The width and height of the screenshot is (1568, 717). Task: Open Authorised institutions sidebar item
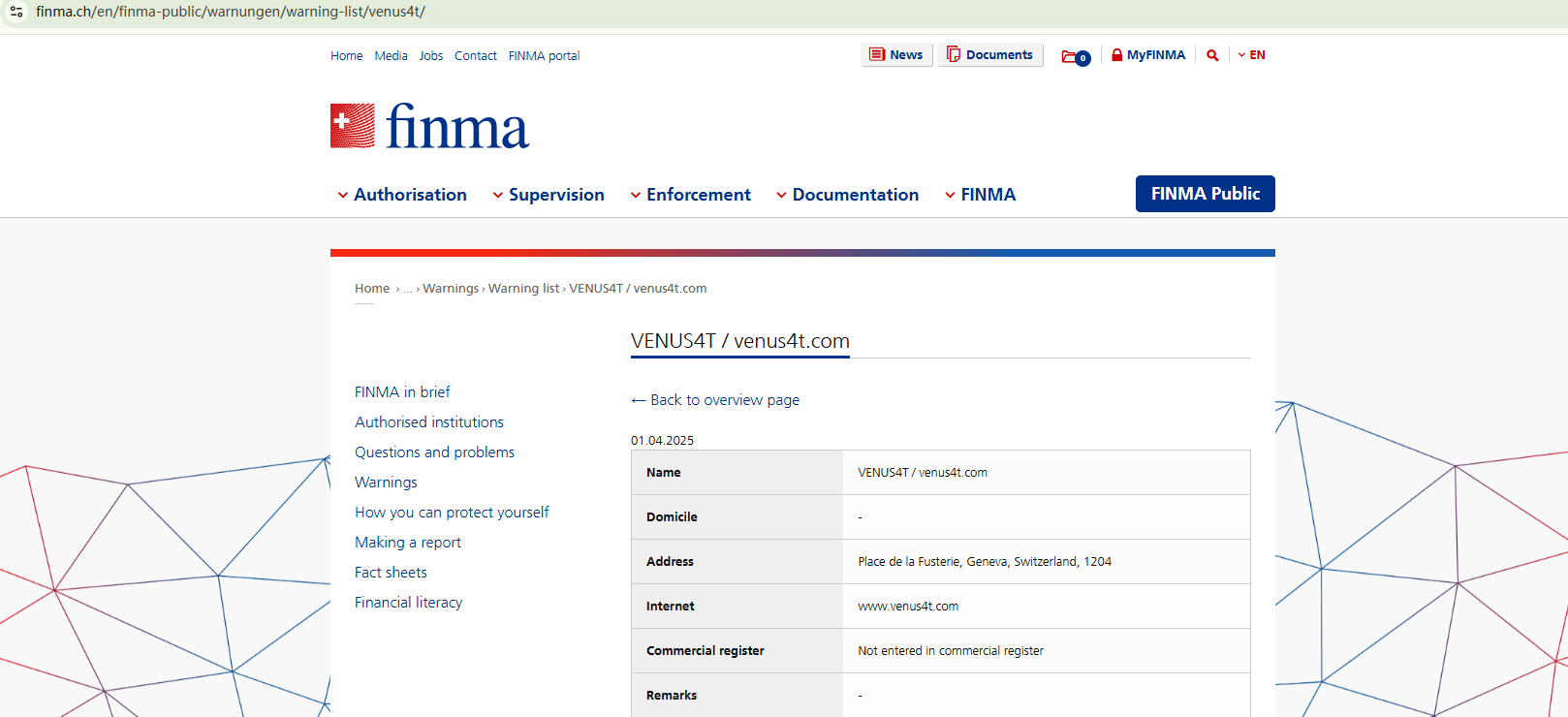pos(429,422)
